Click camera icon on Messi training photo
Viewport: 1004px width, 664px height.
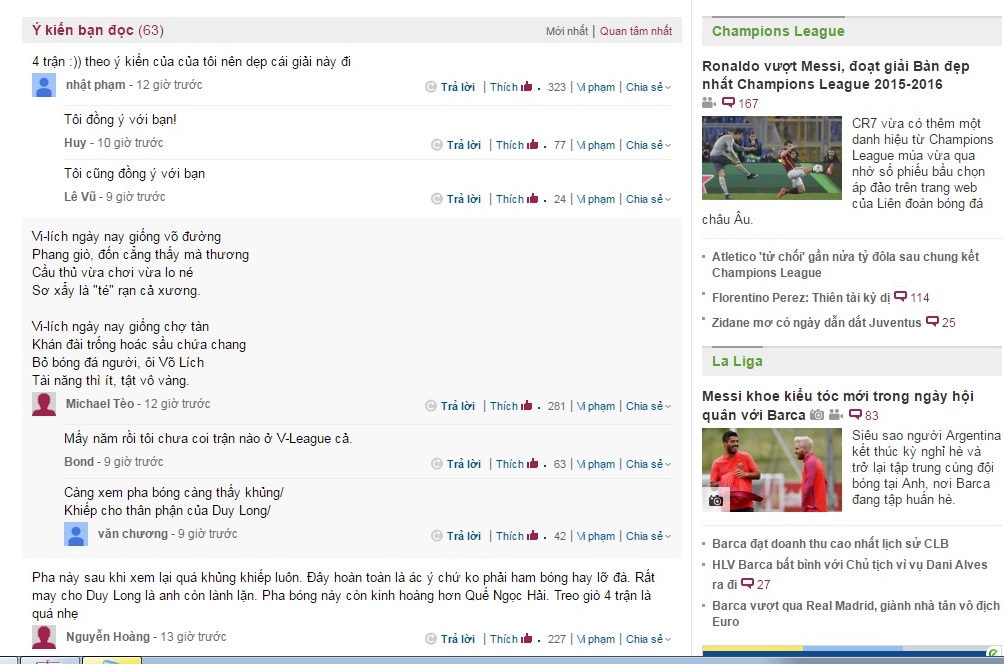point(716,500)
